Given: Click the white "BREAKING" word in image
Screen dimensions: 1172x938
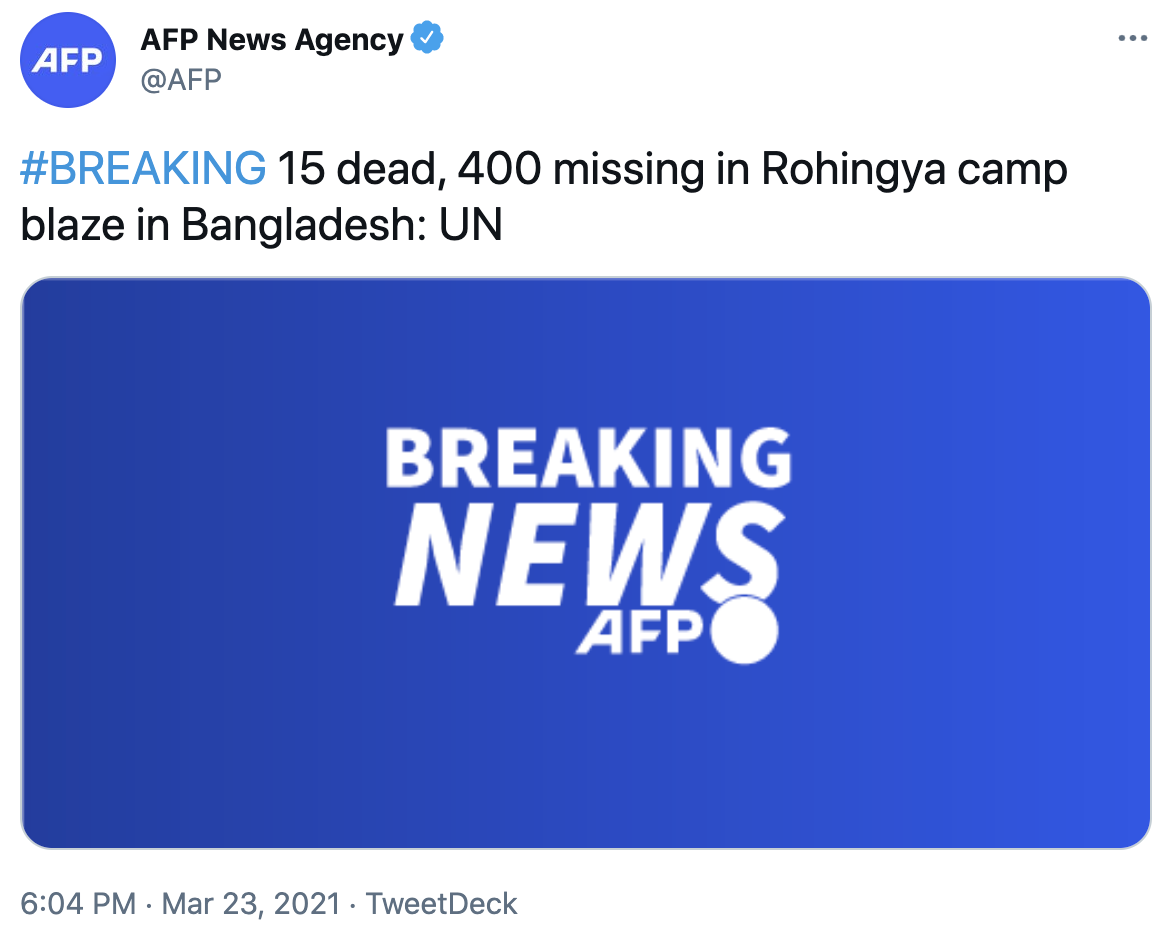Looking at the screenshot, I should coord(587,459).
